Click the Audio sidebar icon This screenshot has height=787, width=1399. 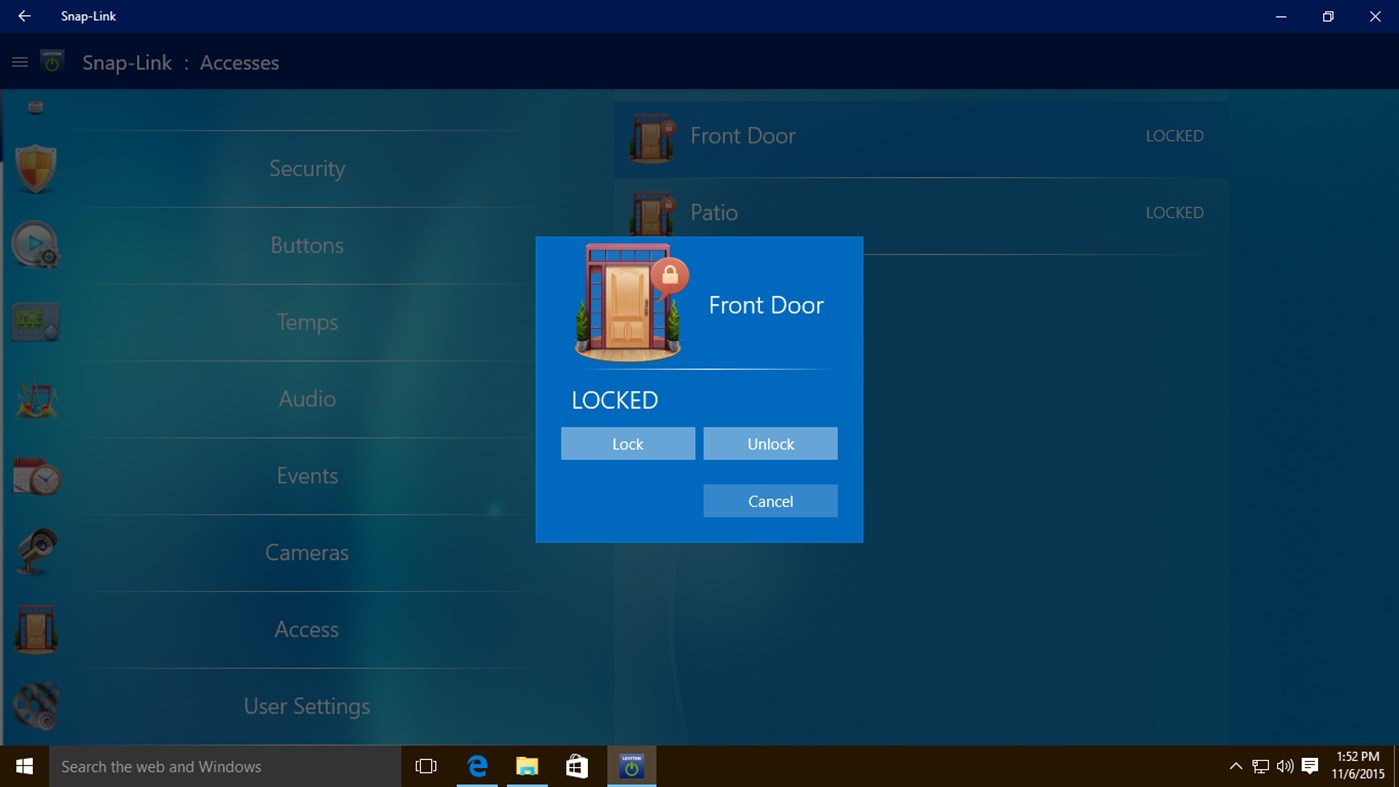(36, 397)
